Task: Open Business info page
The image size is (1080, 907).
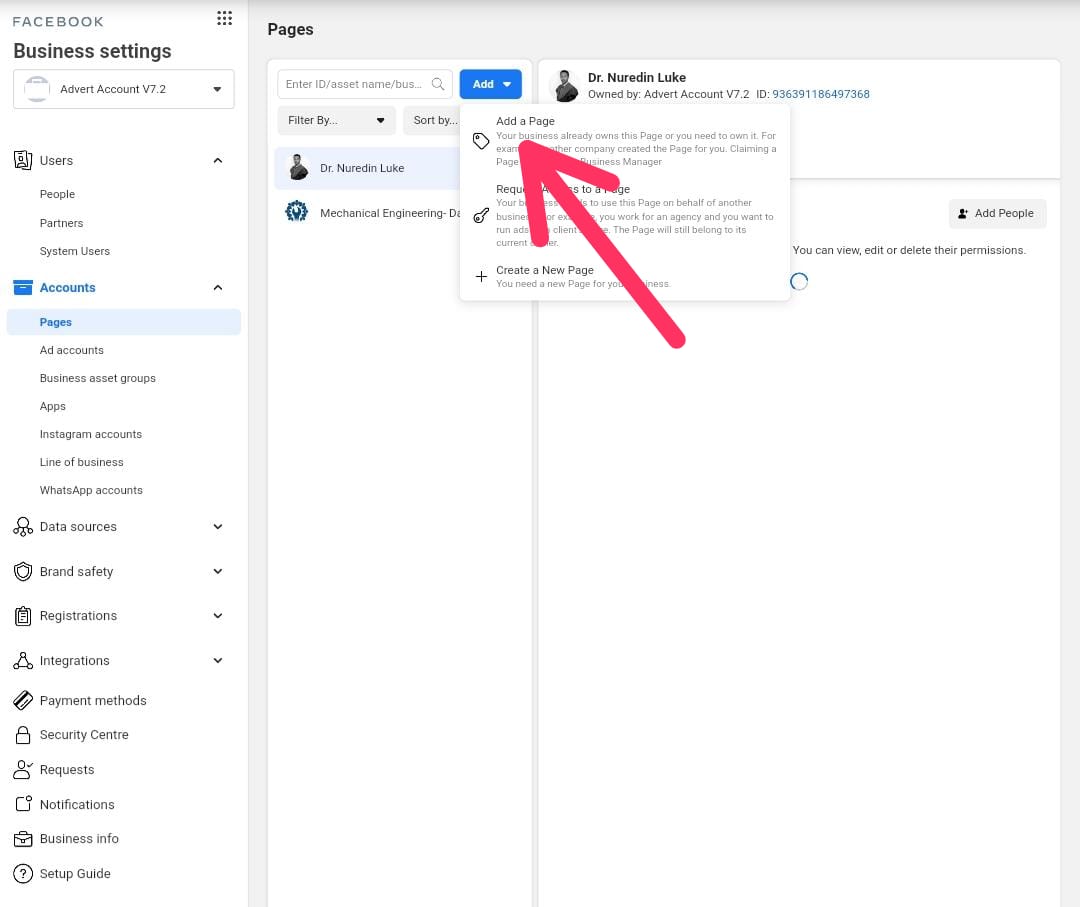Action: pyautogui.click(x=79, y=839)
